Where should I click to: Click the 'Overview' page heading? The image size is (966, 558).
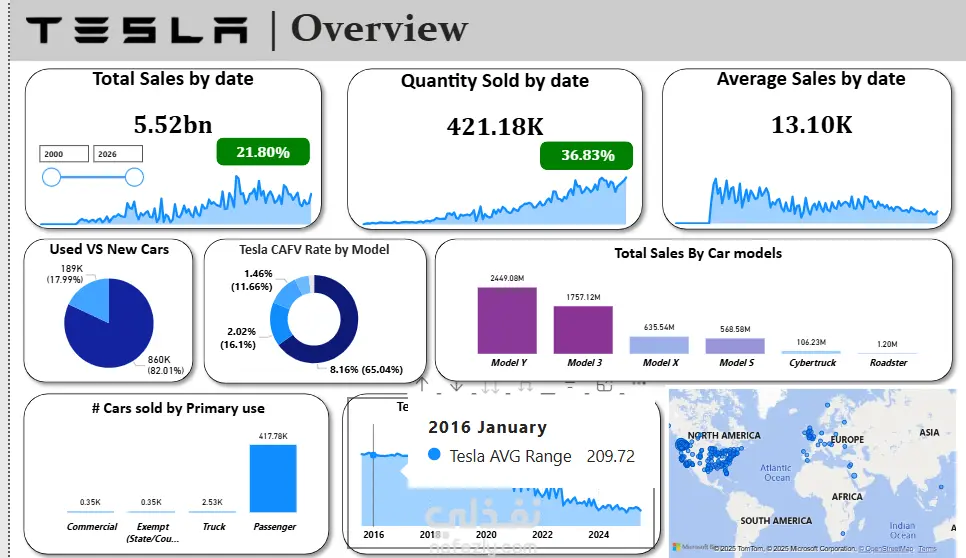pyautogui.click(x=380, y=28)
